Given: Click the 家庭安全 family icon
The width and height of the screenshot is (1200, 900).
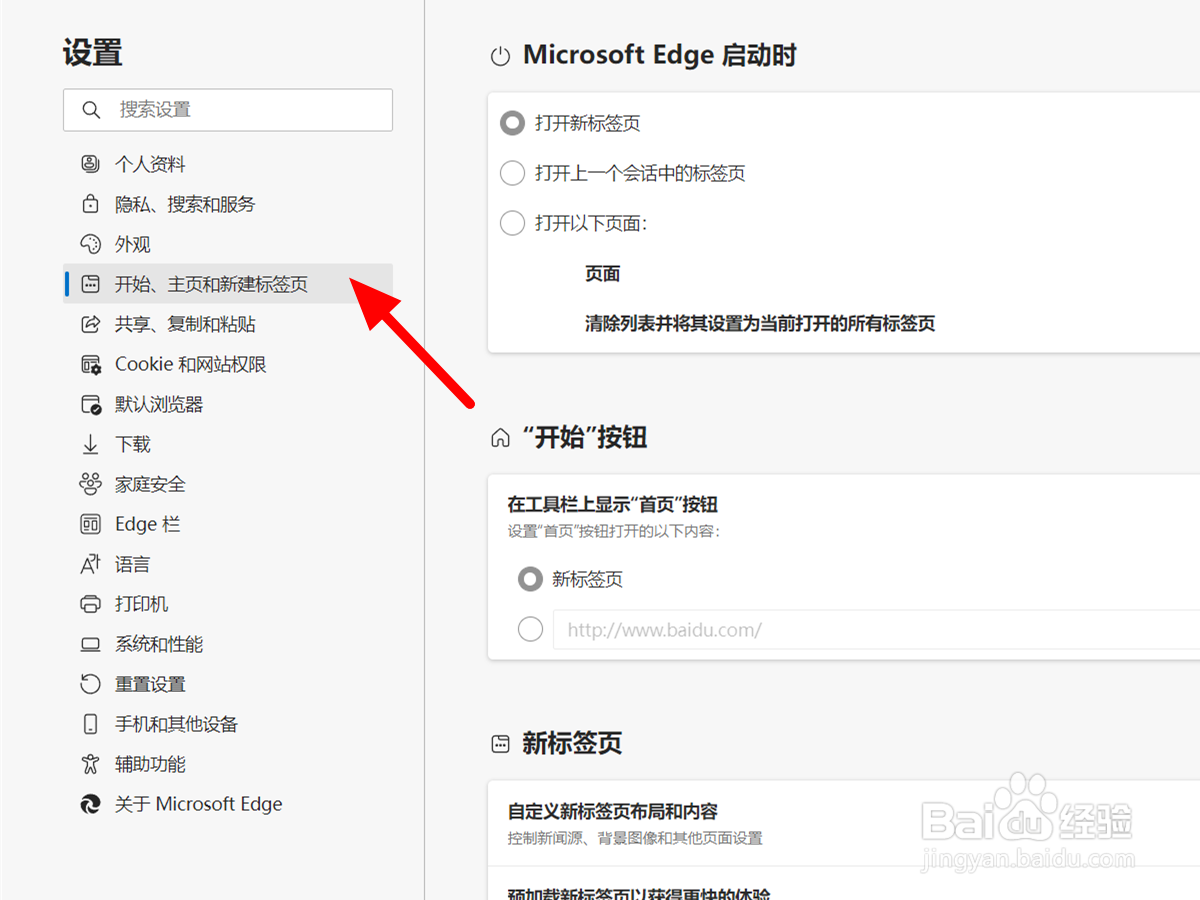Looking at the screenshot, I should (x=91, y=484).
